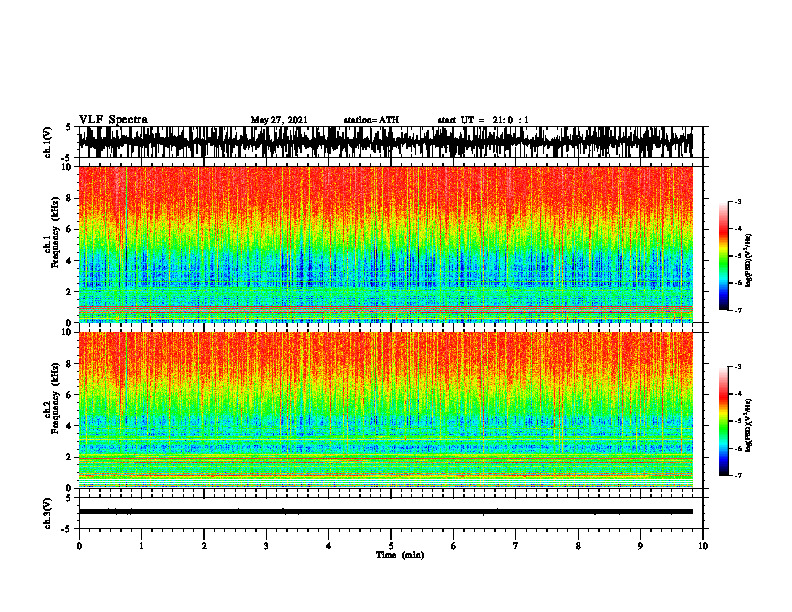The image size is (792, 612).
Task: Click the "ch.3(V)" axis label
Action: coord(47,514)
